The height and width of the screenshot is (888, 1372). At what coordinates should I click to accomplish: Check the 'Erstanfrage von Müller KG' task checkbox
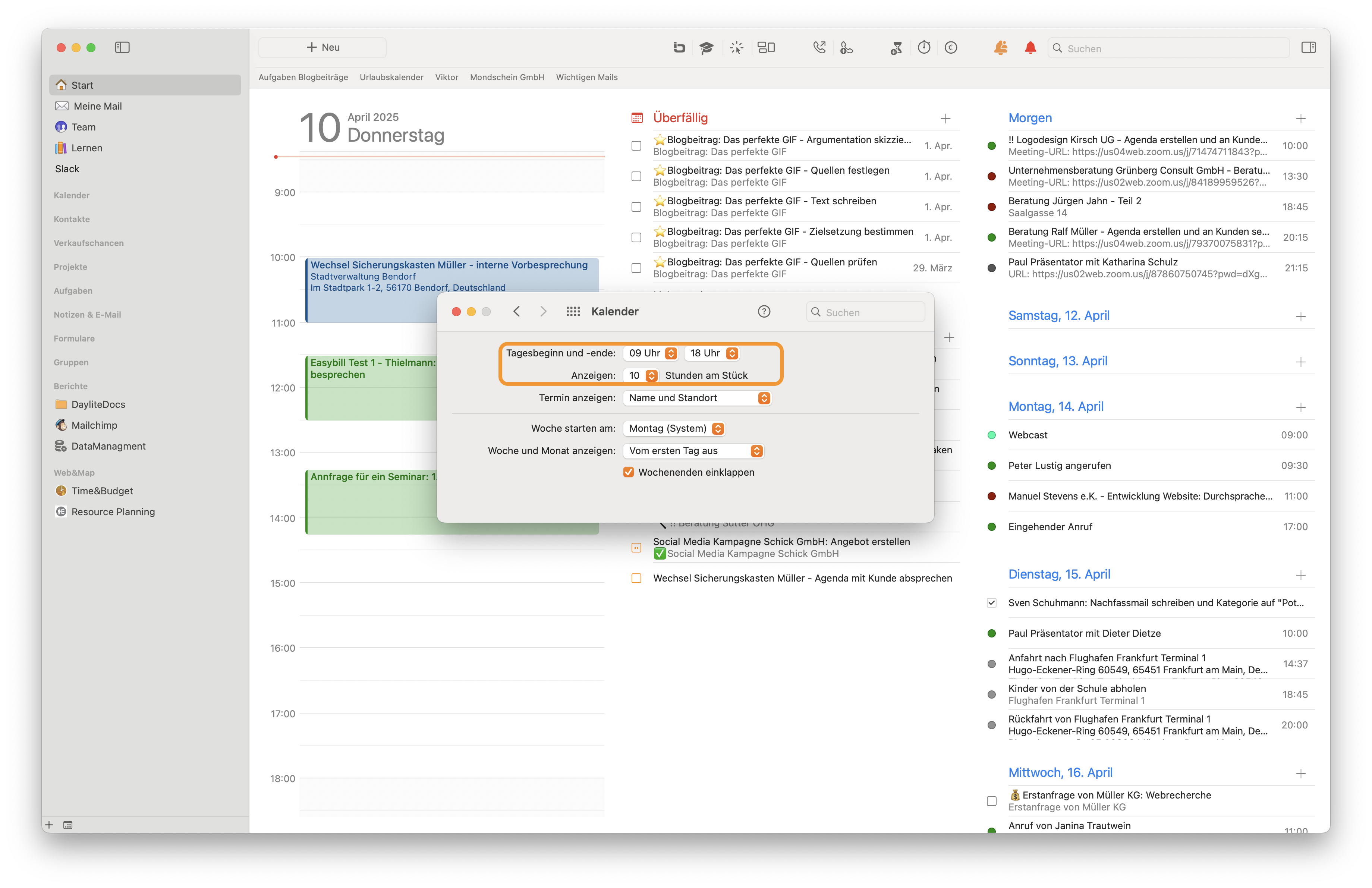coord(991,801)
